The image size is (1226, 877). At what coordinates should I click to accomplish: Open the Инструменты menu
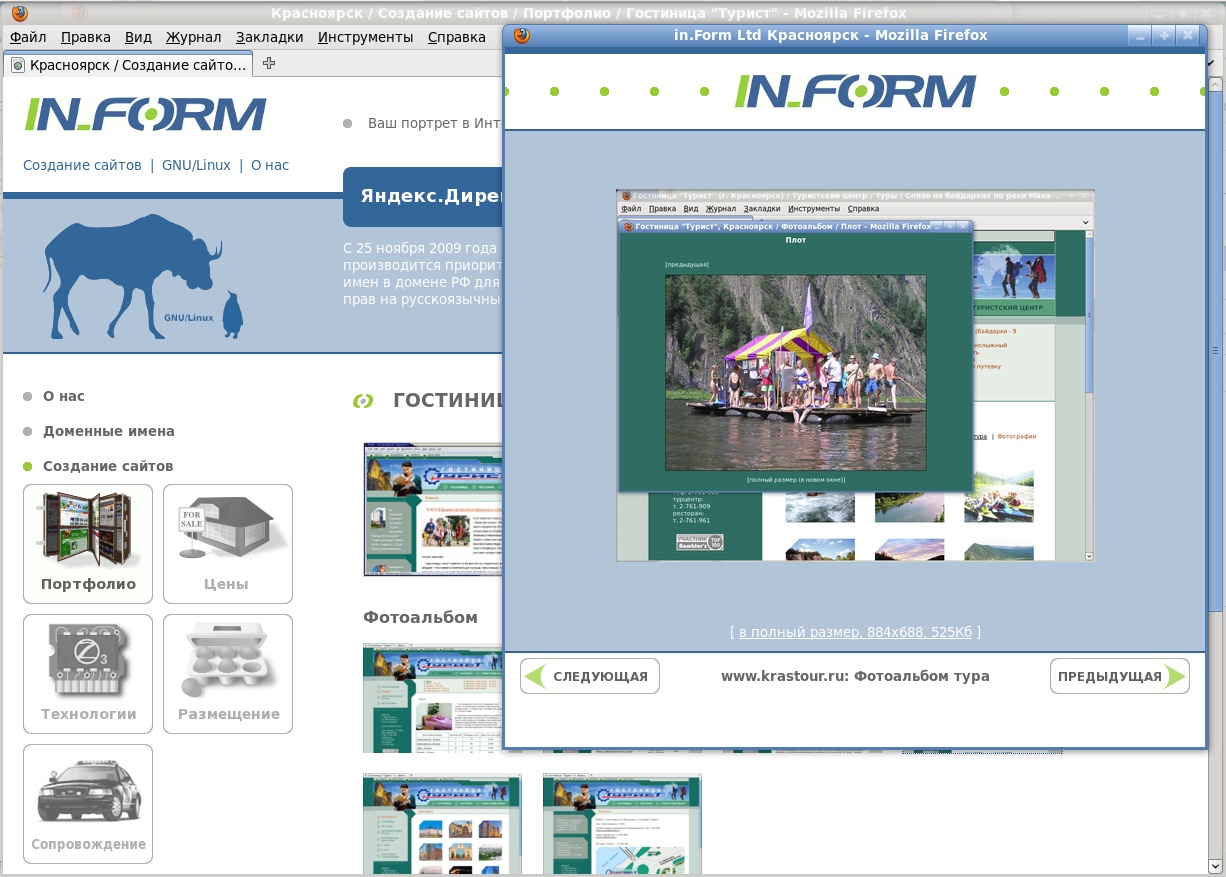365,37
